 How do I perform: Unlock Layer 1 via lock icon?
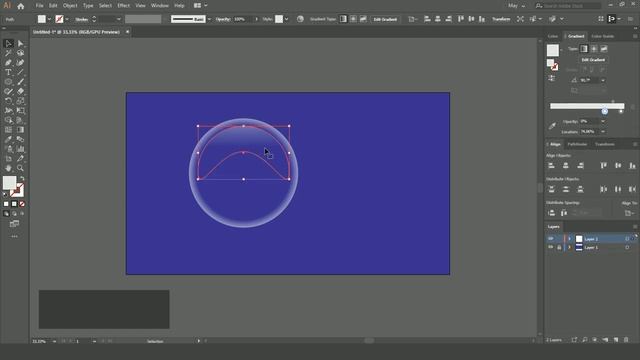point(559,247)
